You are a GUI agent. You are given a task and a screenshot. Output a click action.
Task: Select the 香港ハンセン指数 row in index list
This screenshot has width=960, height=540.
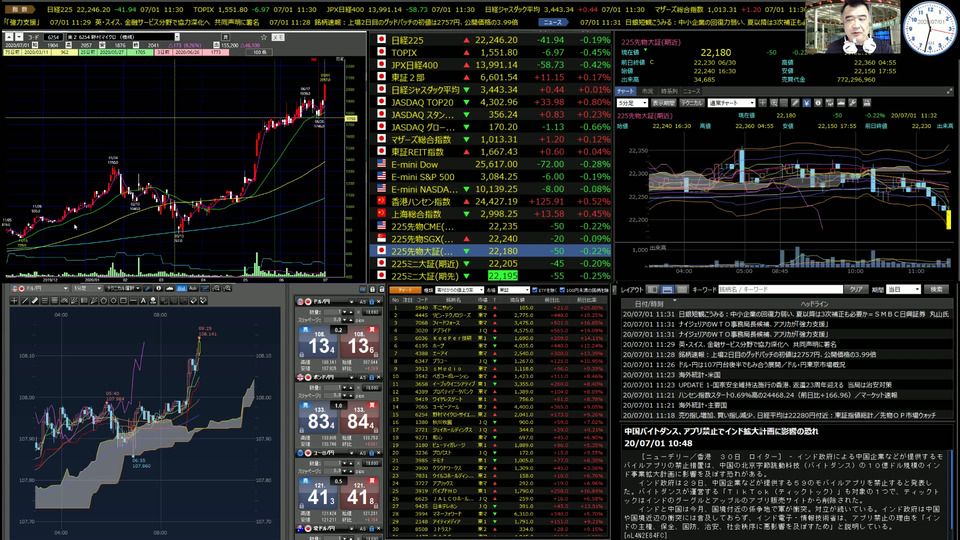pyautogui.click(x=490, y=201)
